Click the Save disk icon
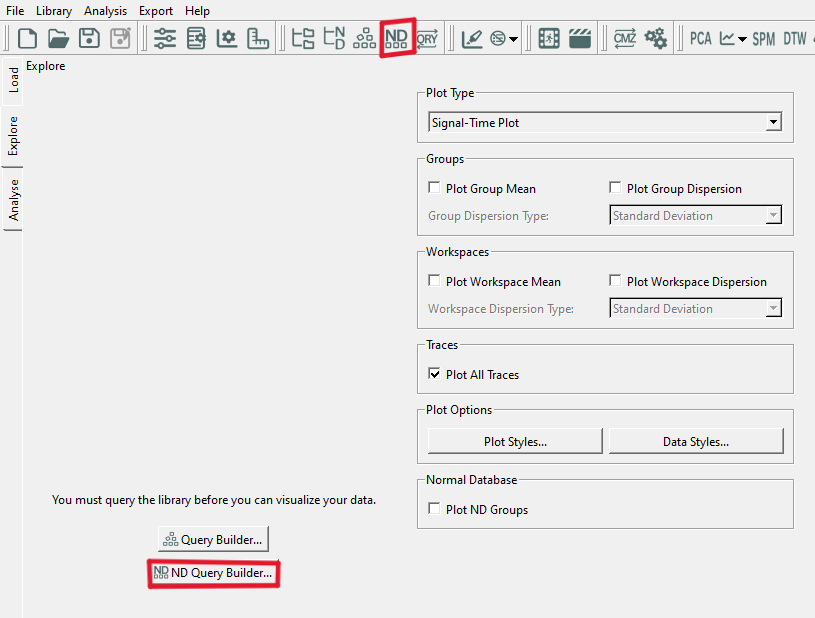The image size is (815, 618). pos(89,39)
